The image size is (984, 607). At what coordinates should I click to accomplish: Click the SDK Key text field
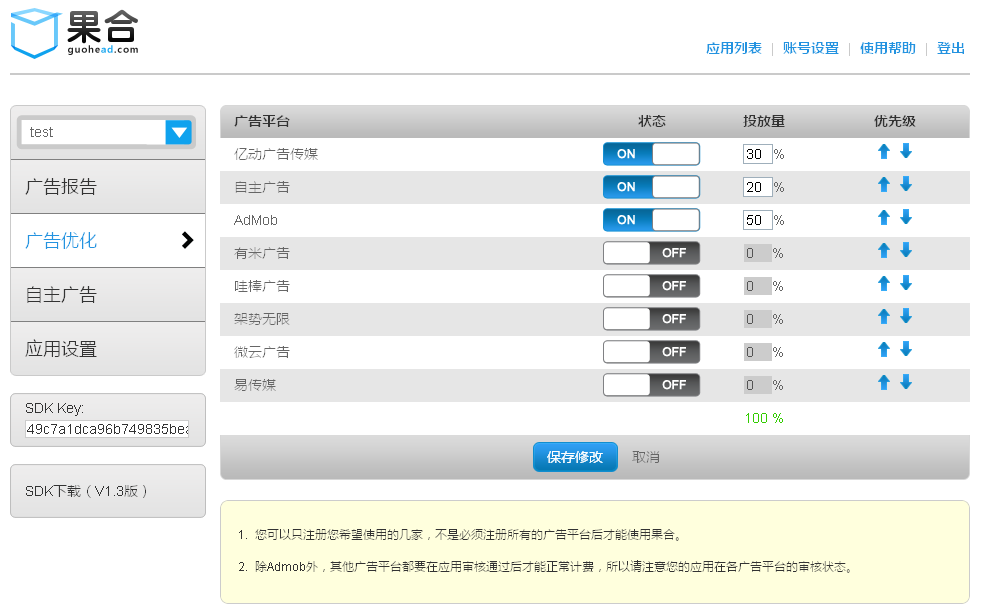[x=107, y=429]
